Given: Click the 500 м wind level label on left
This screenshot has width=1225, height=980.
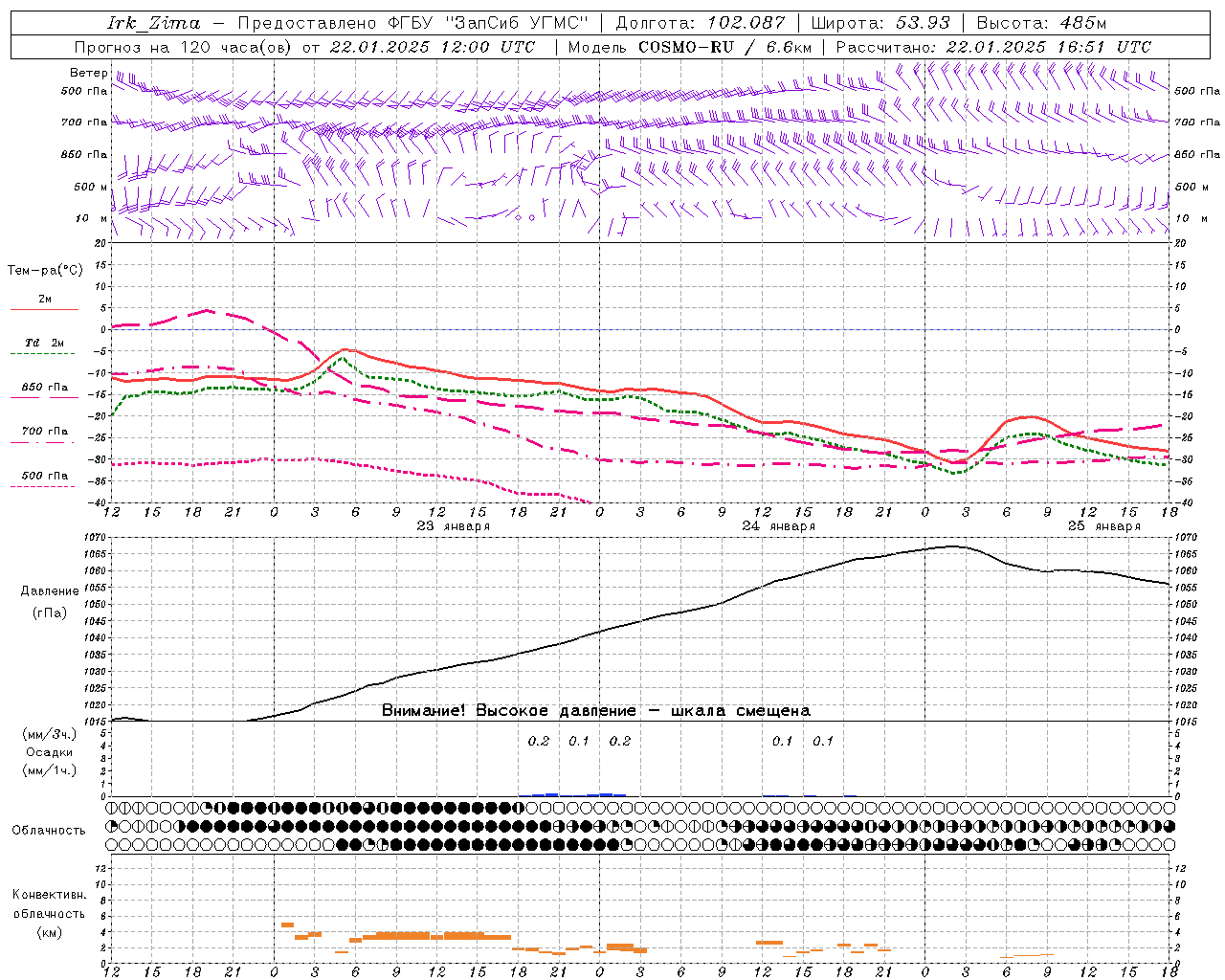Looking at the screenshot, I should 91,187.
